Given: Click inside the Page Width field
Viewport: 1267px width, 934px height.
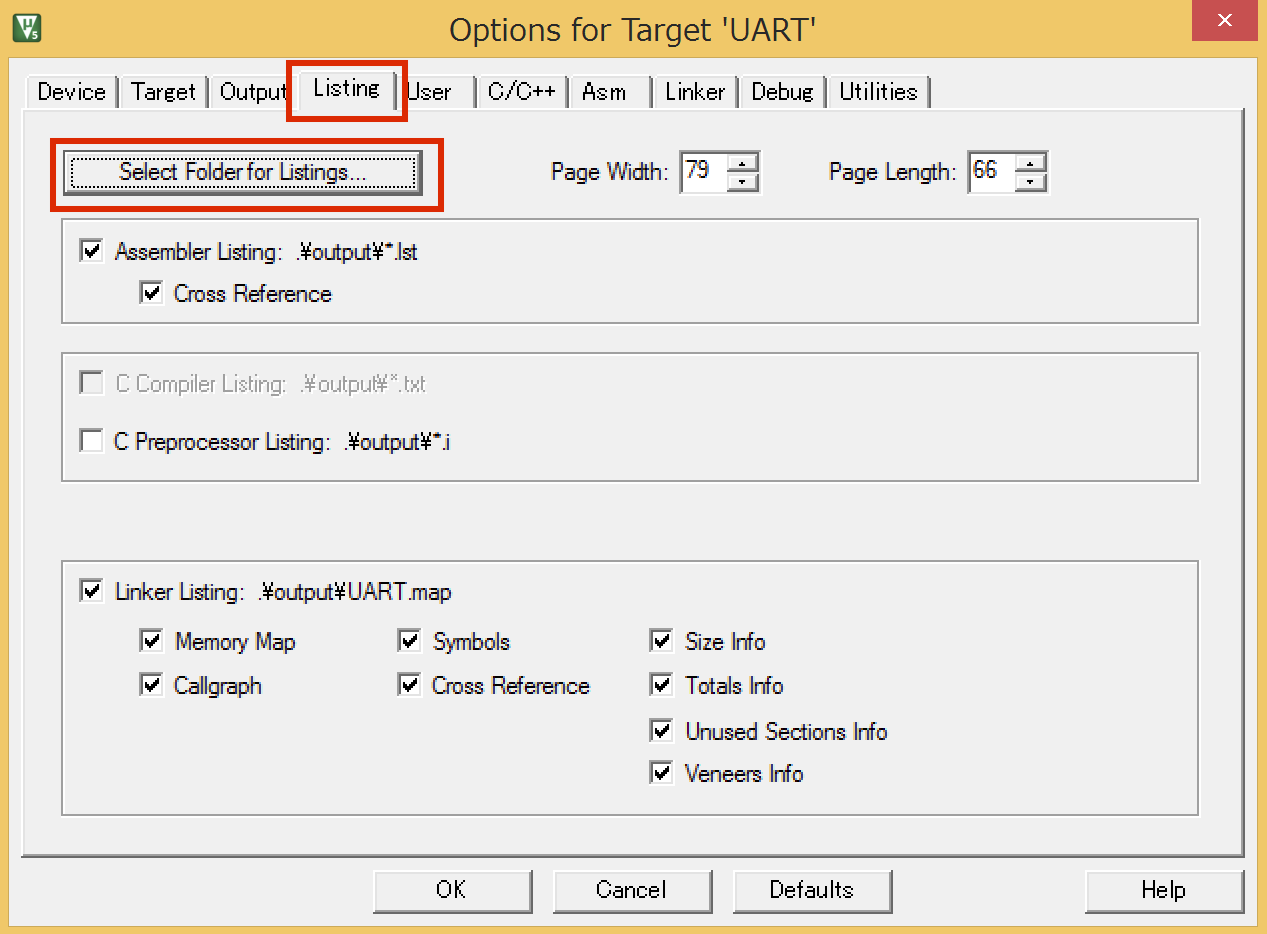Looking at the screenshot, I should (x=702, y=172).
